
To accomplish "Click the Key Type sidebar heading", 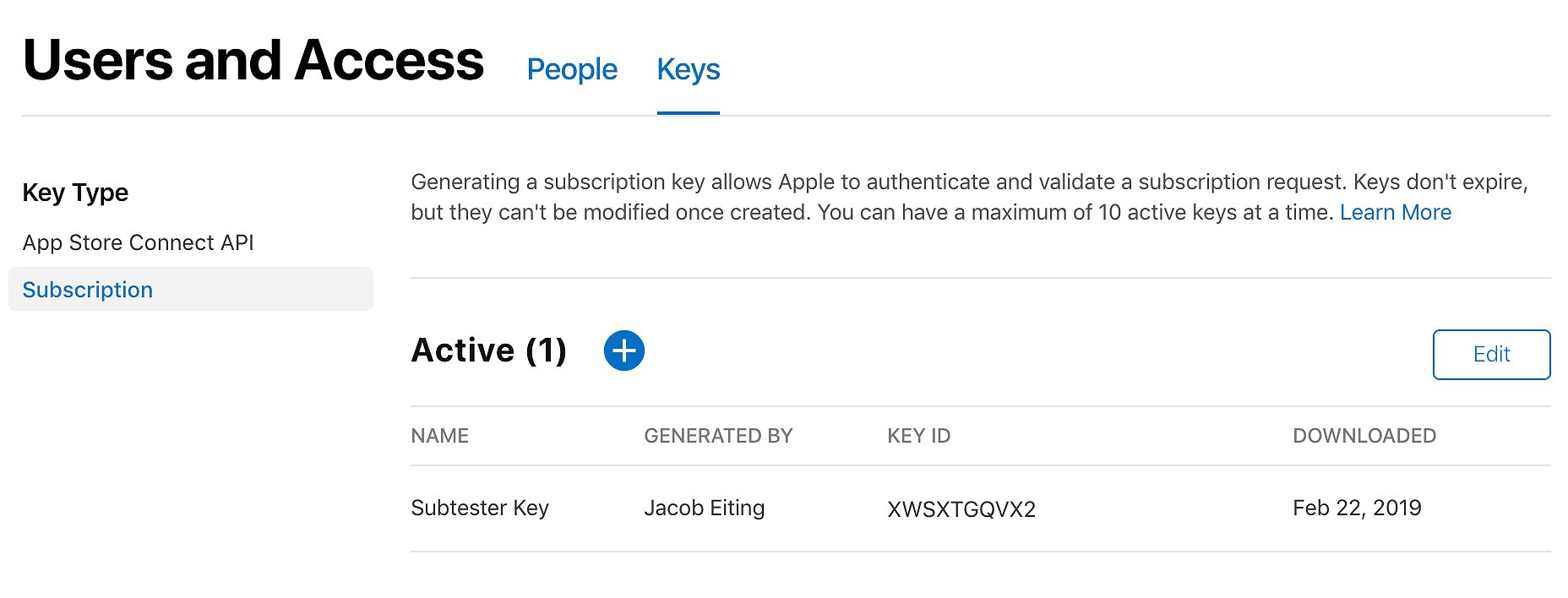I will point(75,193).
